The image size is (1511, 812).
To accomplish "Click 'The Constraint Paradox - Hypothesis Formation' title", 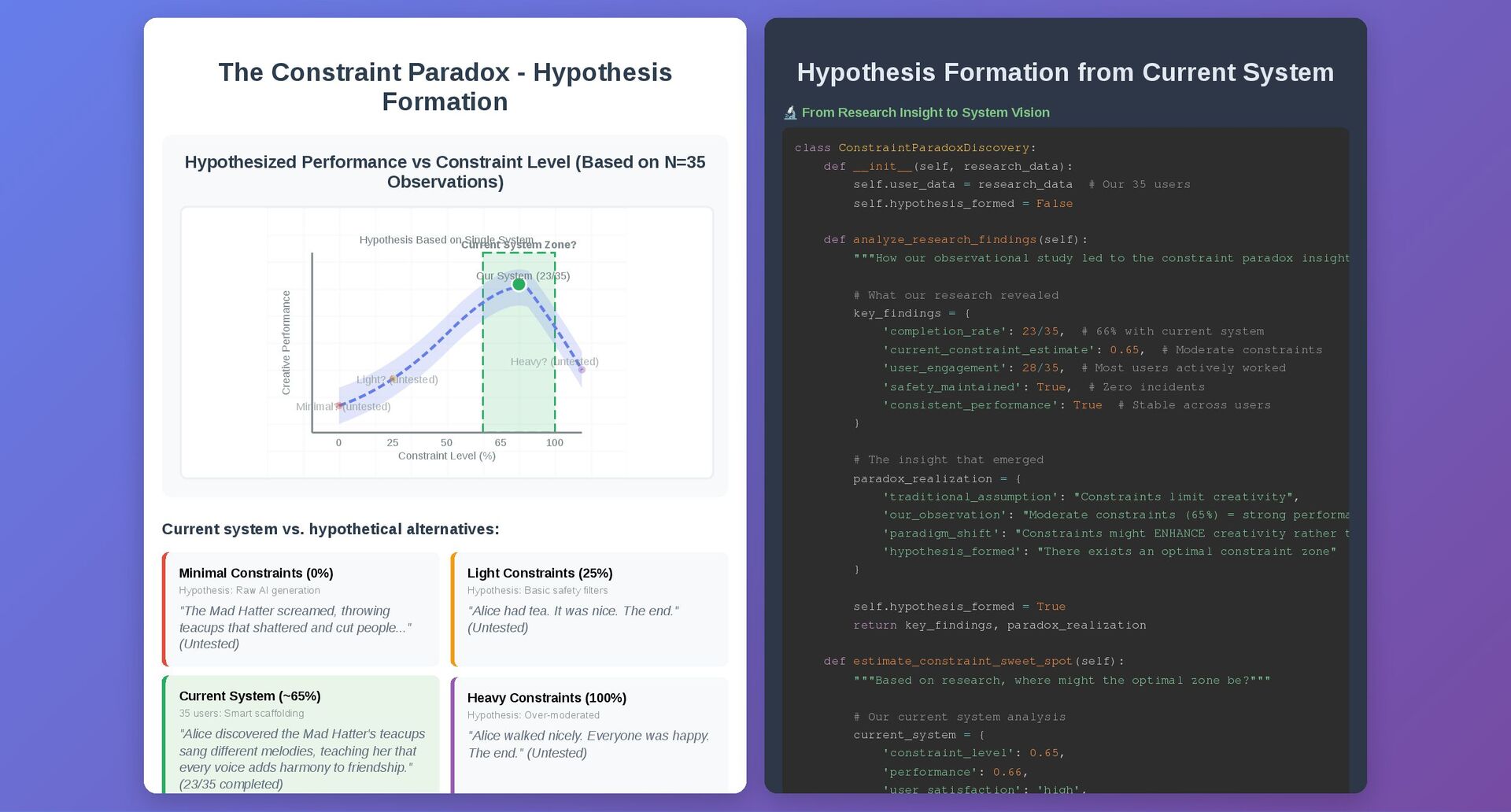I will tap(445, 87).
